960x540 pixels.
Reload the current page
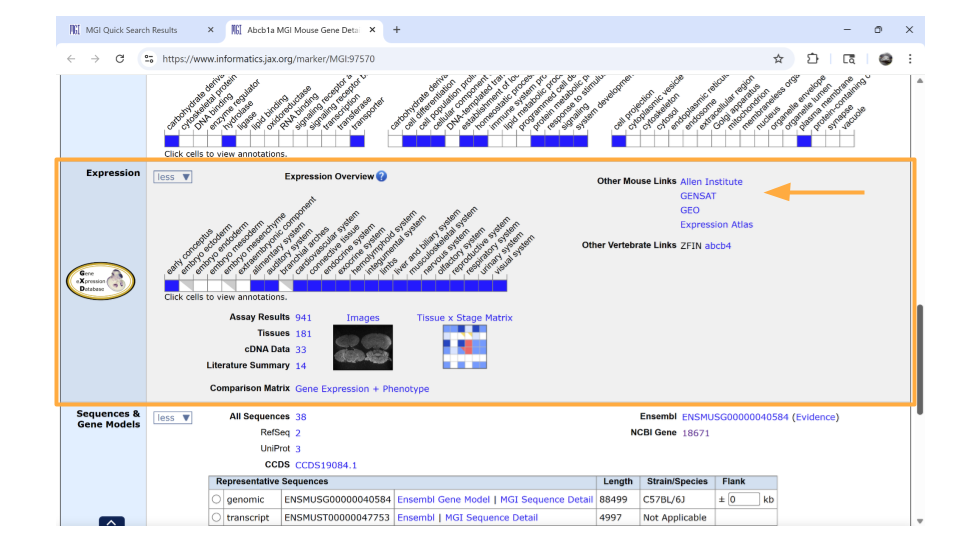pos(120,59)
